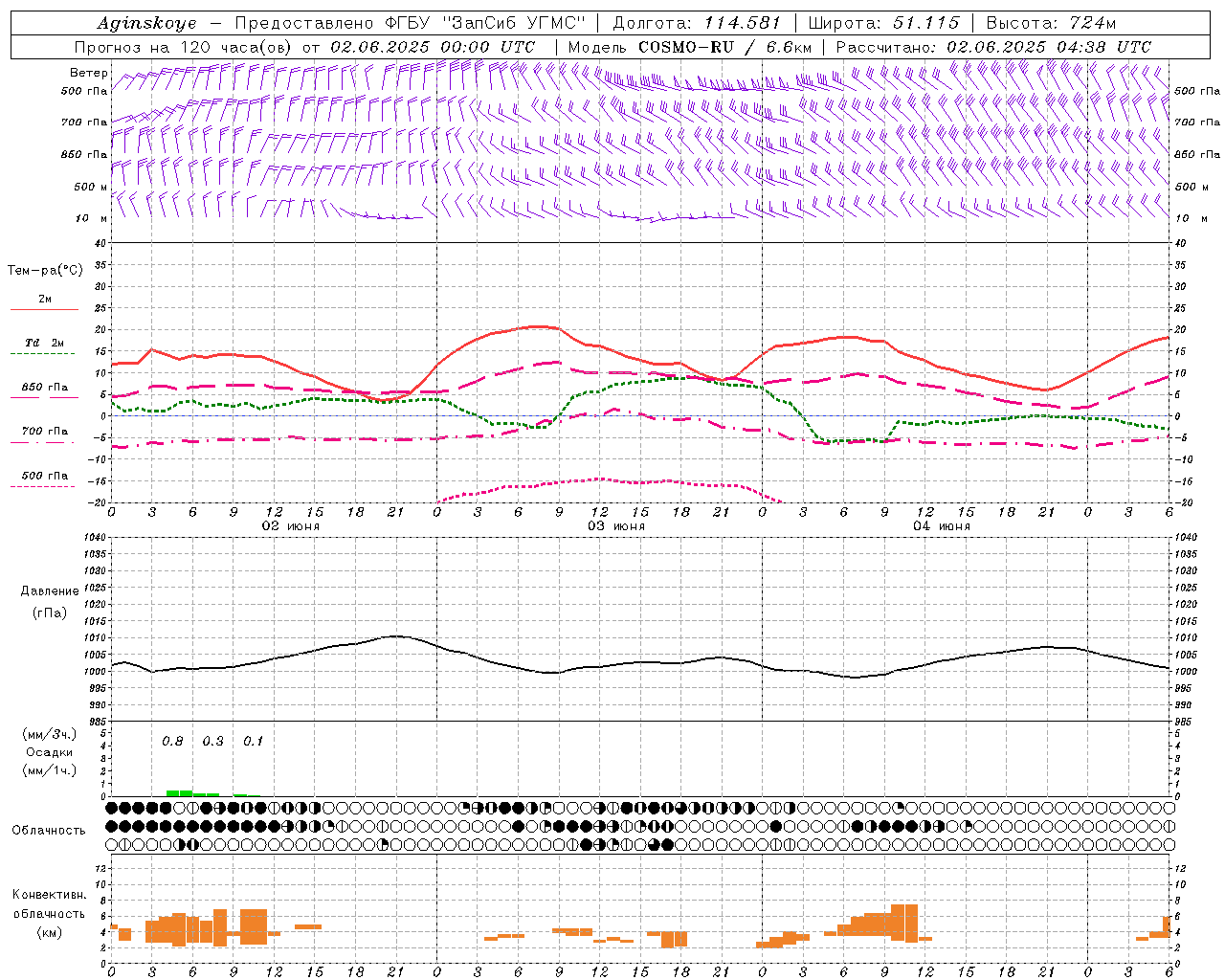1225x980 pixels.
Task: Click the 03 июня date label
Action: click(x=616, y=526)
